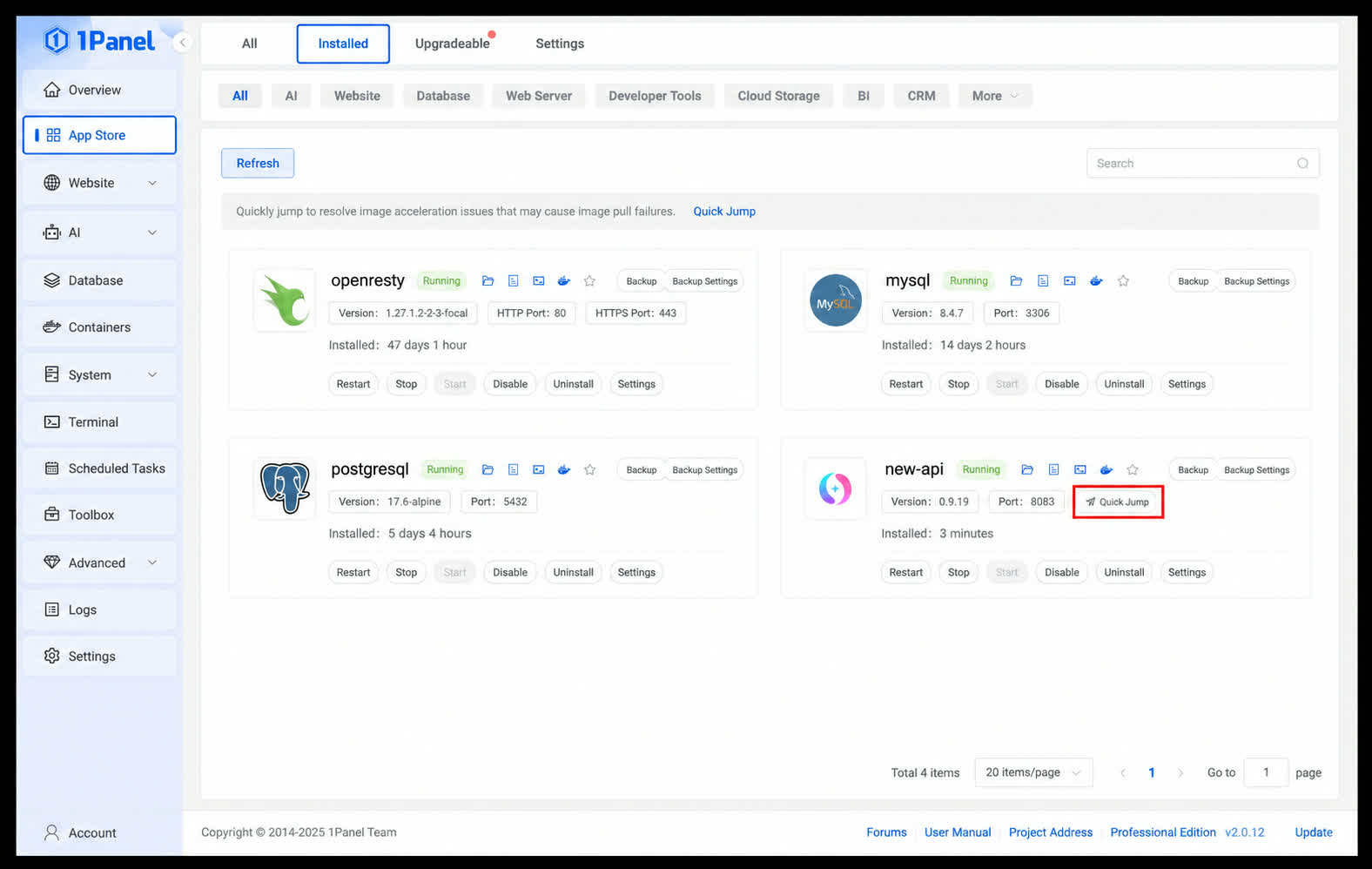Collapse the sidebar with chevron button
The height and width of the screenshot is (869, 1372).
[182, 42]
